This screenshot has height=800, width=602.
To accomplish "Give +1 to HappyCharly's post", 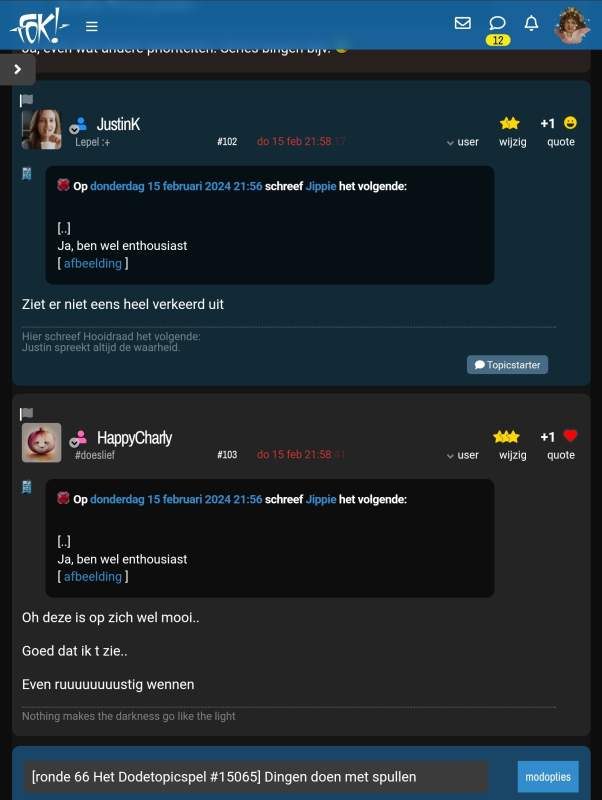I will click(547, 437).
